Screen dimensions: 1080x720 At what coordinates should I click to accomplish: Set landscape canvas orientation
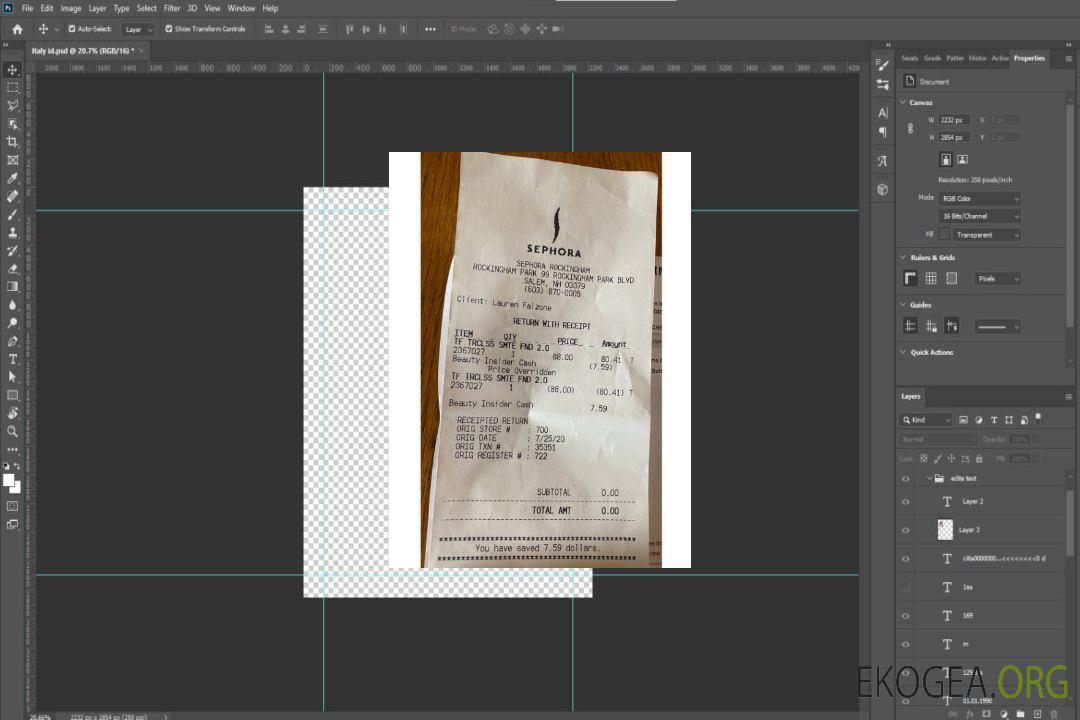pyautogui.click(x=962, y=160)
